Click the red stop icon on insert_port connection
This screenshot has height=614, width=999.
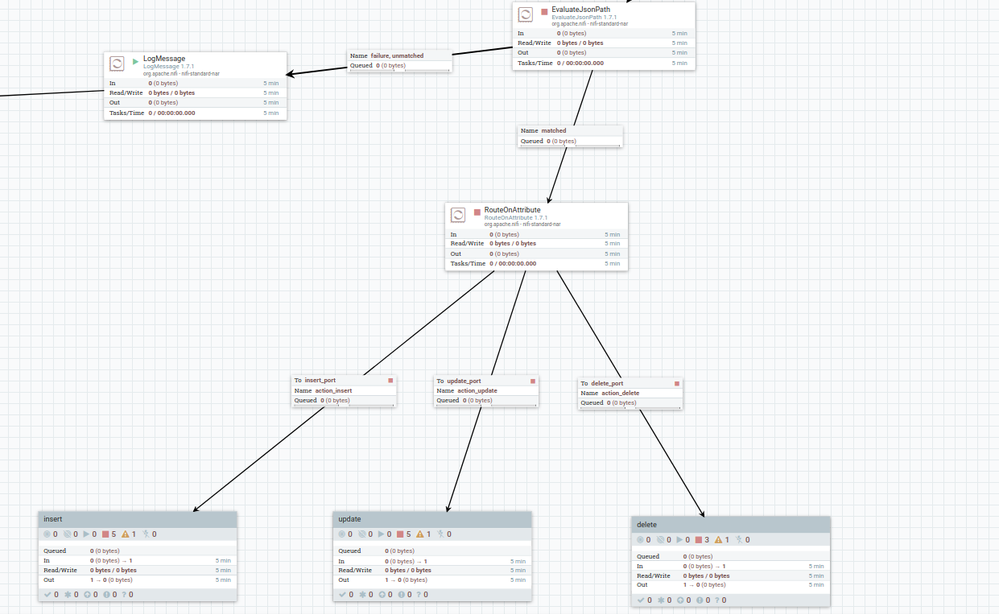click(391, 380)
